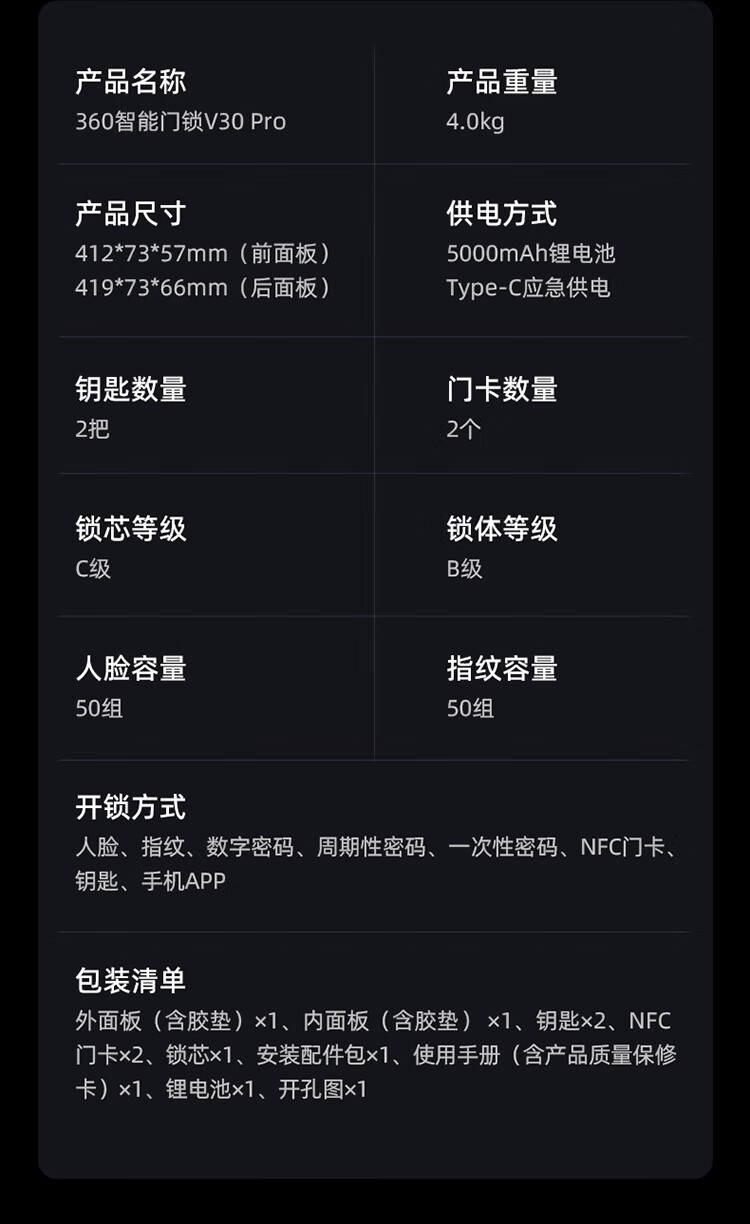Click the 人脸容量 heading

tap(130, 669)
